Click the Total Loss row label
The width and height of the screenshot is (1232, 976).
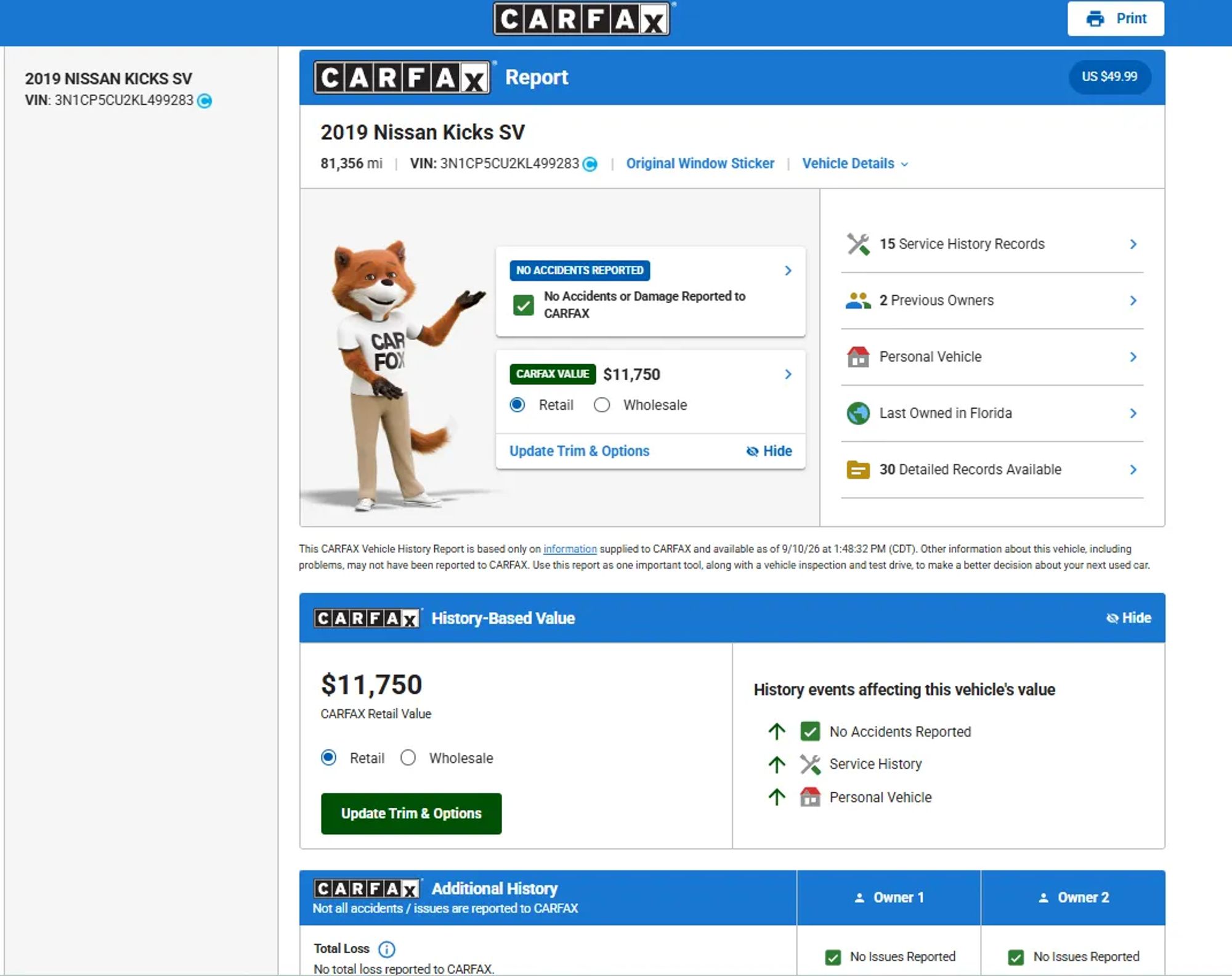pos(341,949)
